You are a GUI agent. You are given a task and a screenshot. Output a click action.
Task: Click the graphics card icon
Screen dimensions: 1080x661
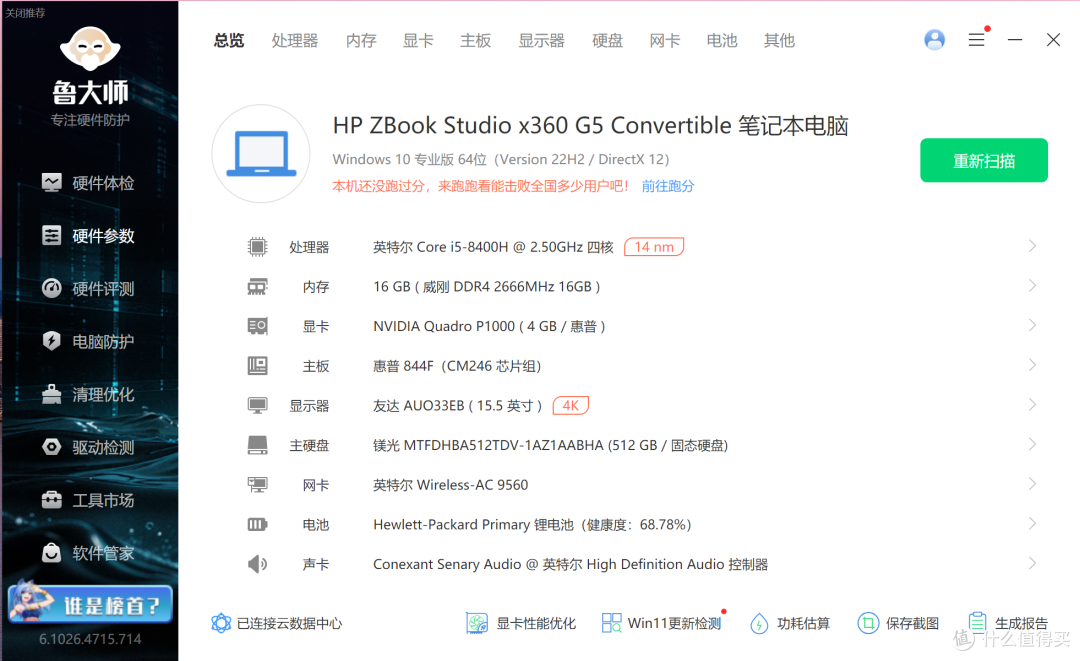258,326
